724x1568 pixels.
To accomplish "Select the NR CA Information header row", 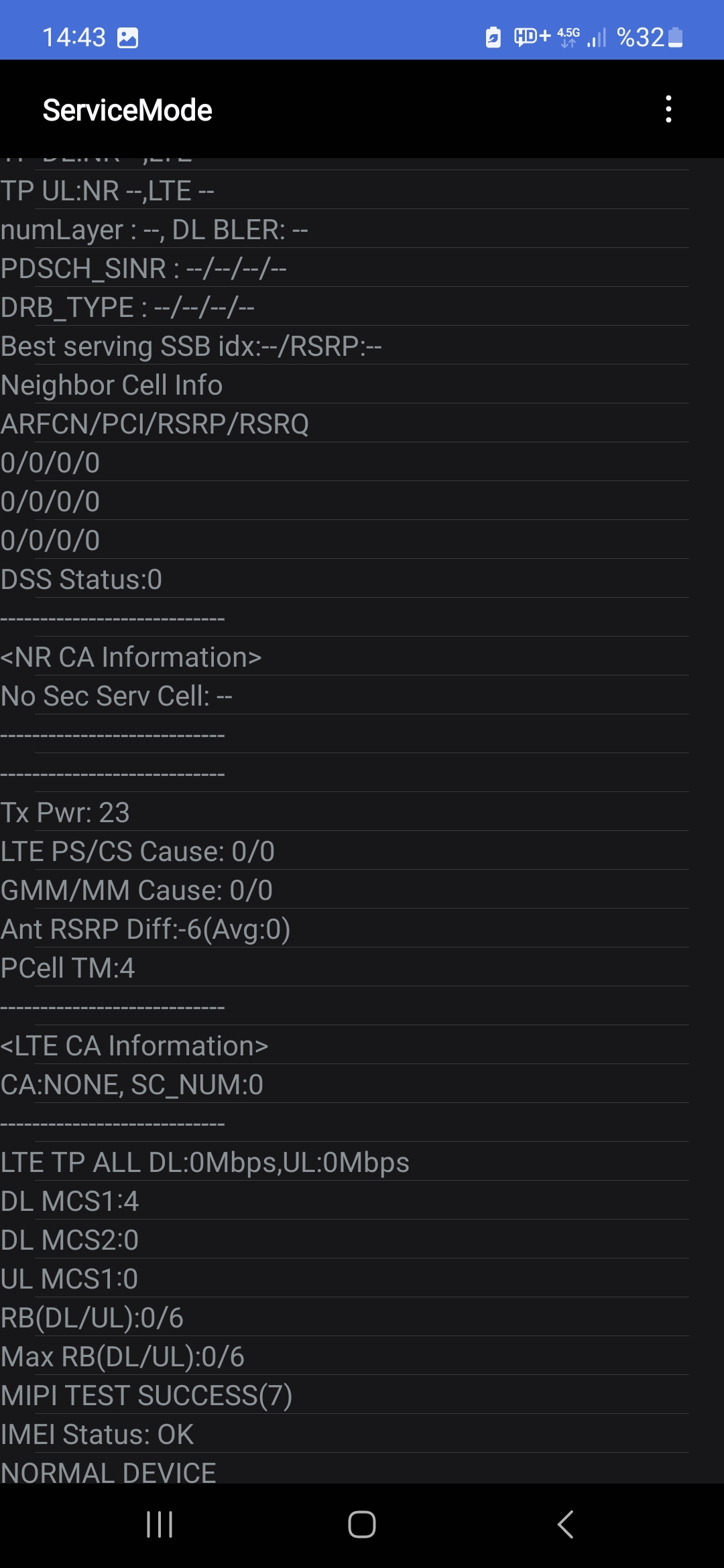I will 345,657.
